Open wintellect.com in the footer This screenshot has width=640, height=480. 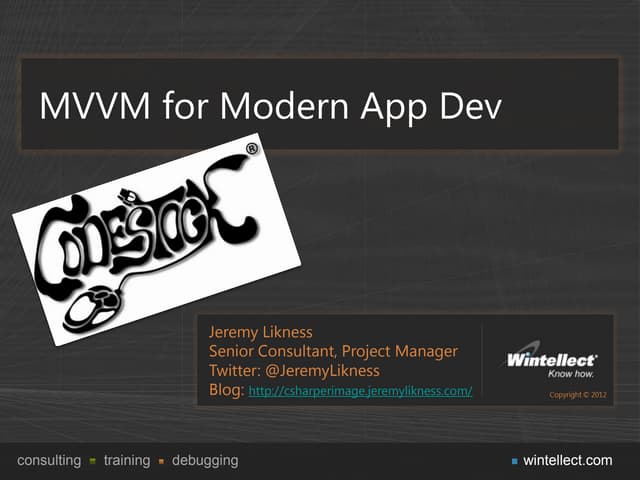pos(567,460)
